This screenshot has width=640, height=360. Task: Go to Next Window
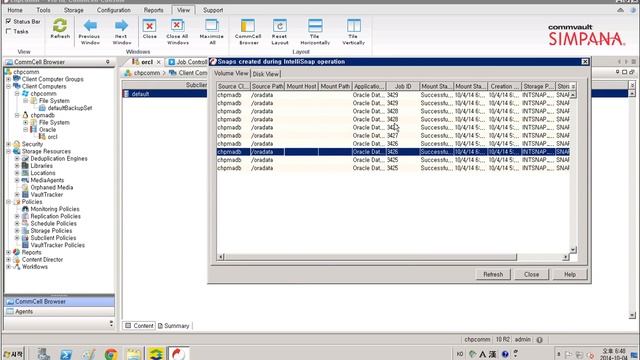(x=121, y=26)
